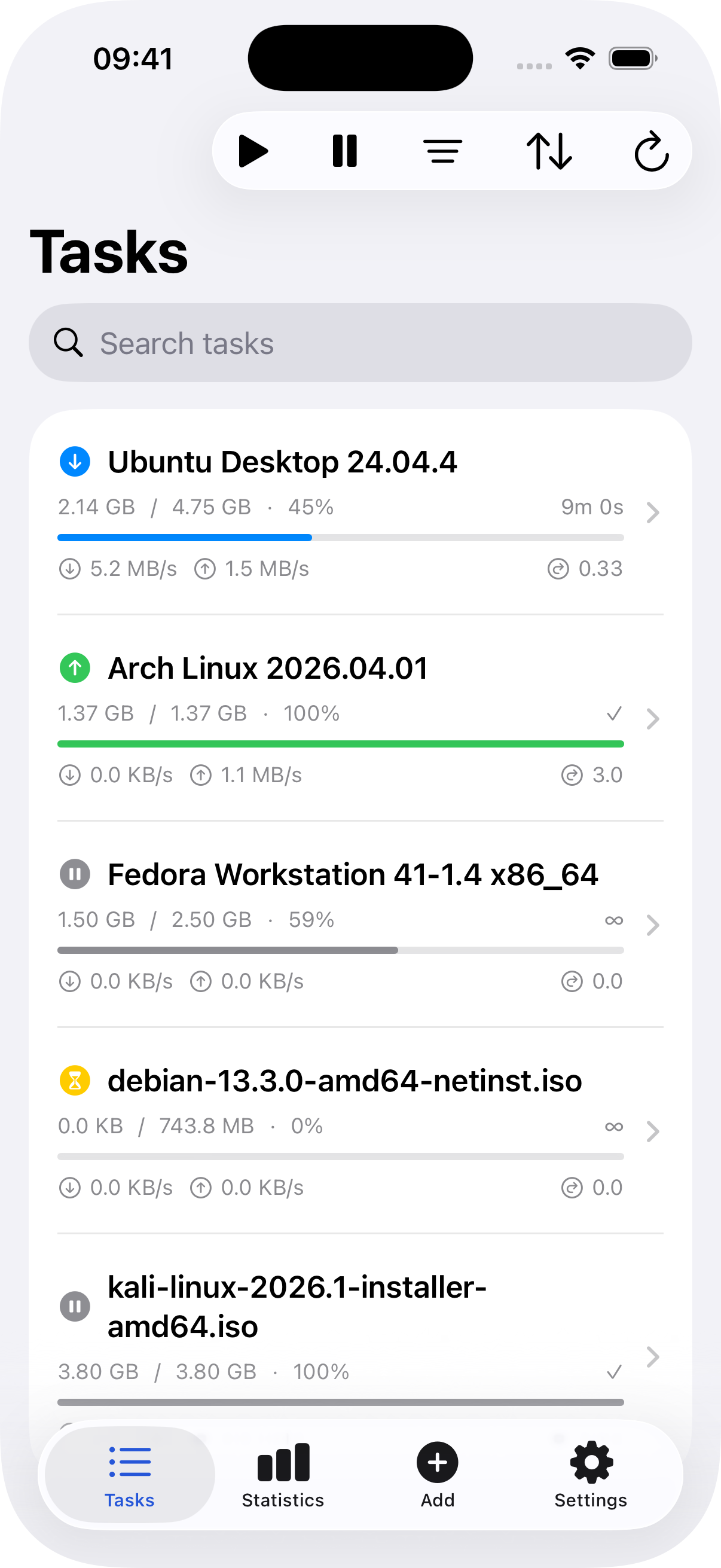This screenshot has width=721, height=1568.
Task: Tap the pause all toolbar icon
Action: pyautogui.click(x=344, y=151)
